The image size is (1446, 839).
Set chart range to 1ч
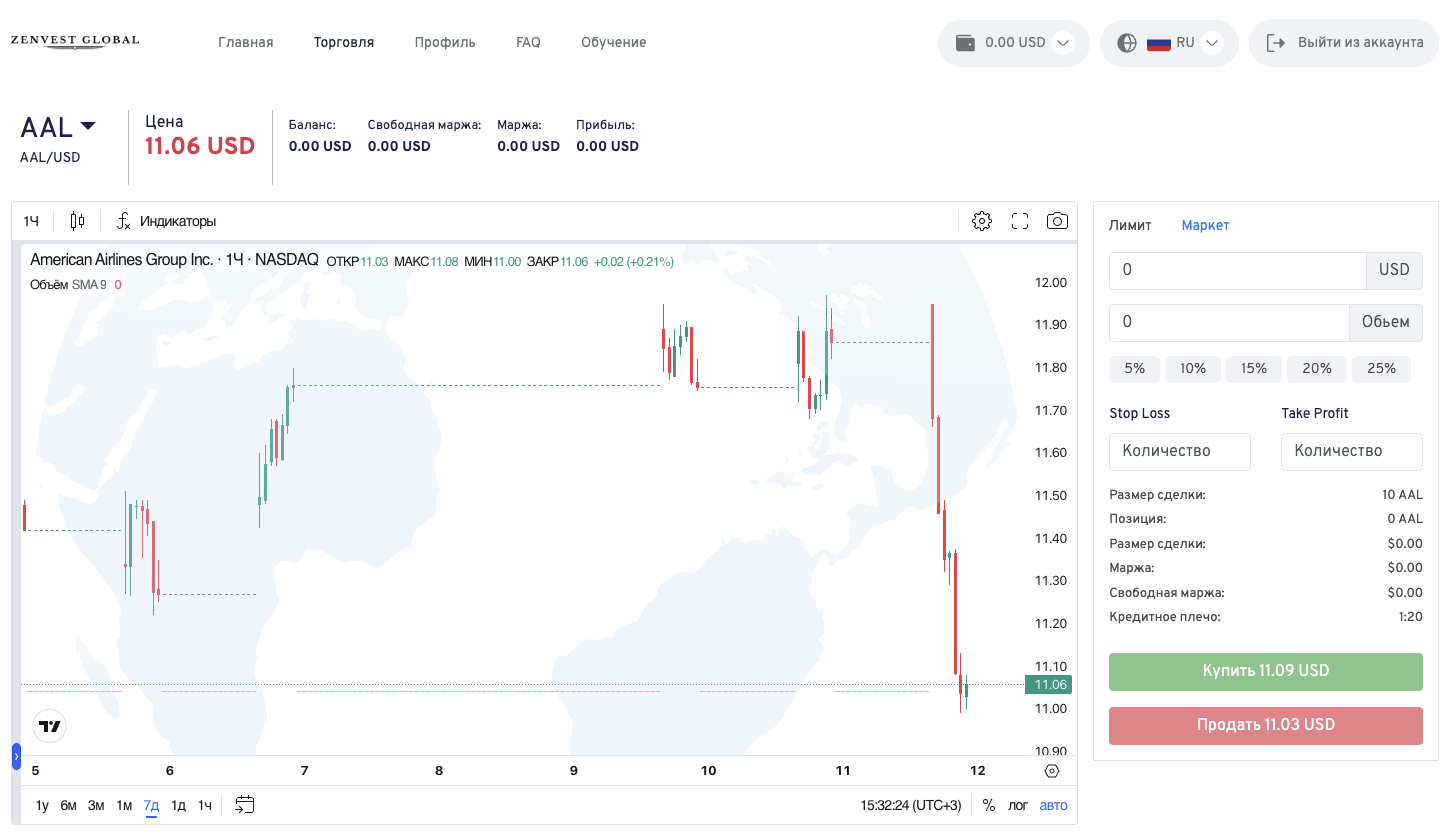click(x=204, y=805)
